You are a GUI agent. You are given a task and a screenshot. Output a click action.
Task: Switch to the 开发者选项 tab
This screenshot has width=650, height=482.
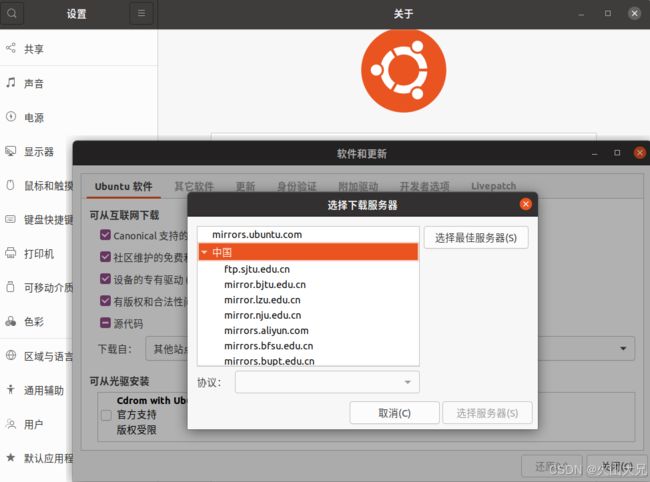pos(424,187)
